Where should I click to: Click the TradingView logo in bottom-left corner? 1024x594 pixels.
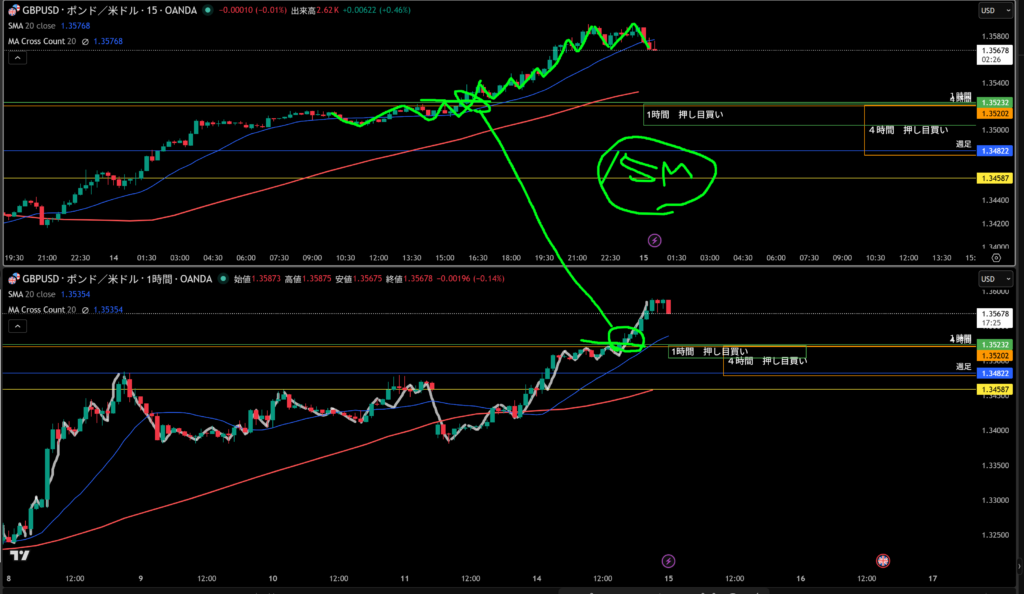(x=17, y=555)
